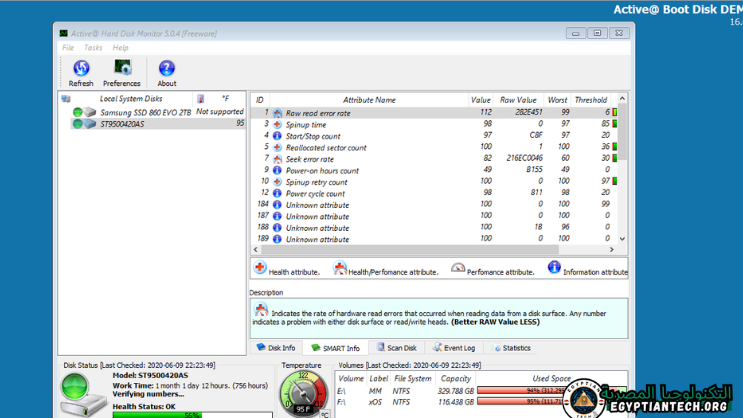Click the temperature gauge showing 95 F

(304, 394)
